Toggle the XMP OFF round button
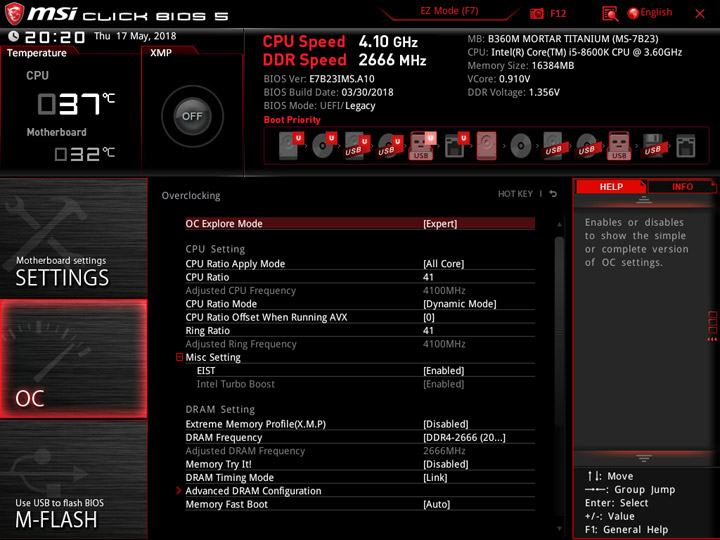The height and width of the screenshot is (540, 720). click(192, 116)
